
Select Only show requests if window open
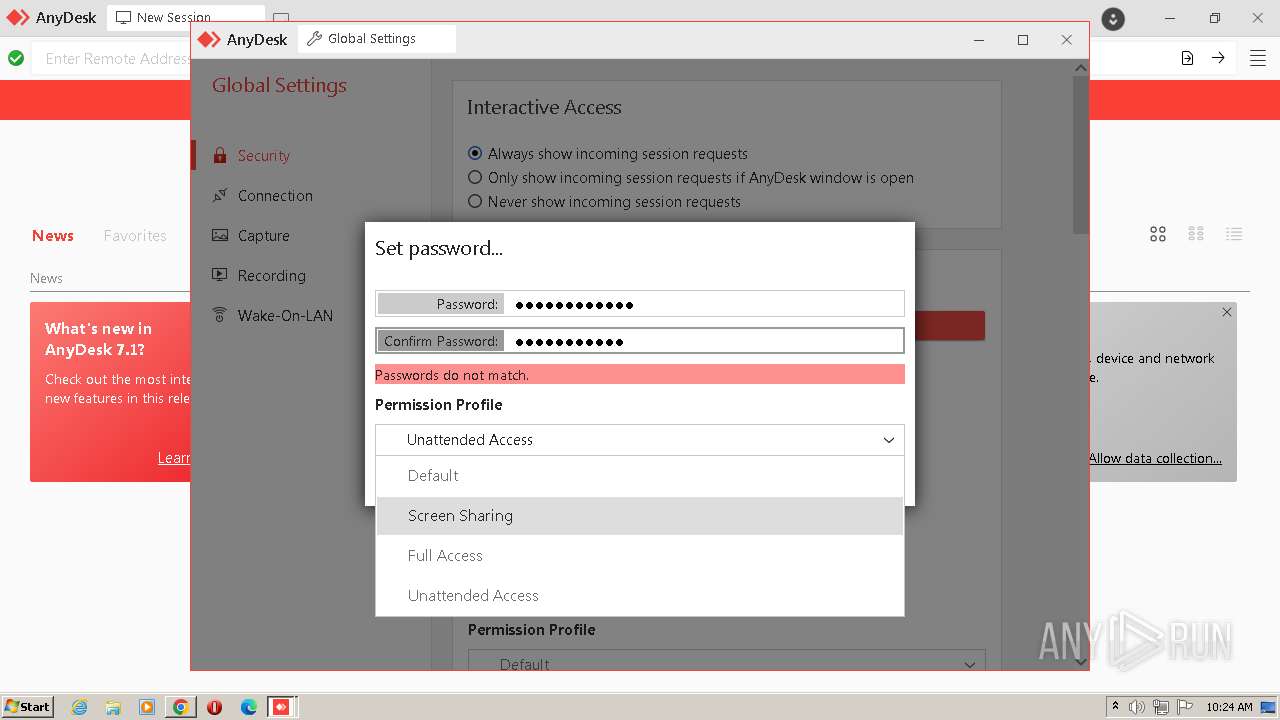pos(691,178)
